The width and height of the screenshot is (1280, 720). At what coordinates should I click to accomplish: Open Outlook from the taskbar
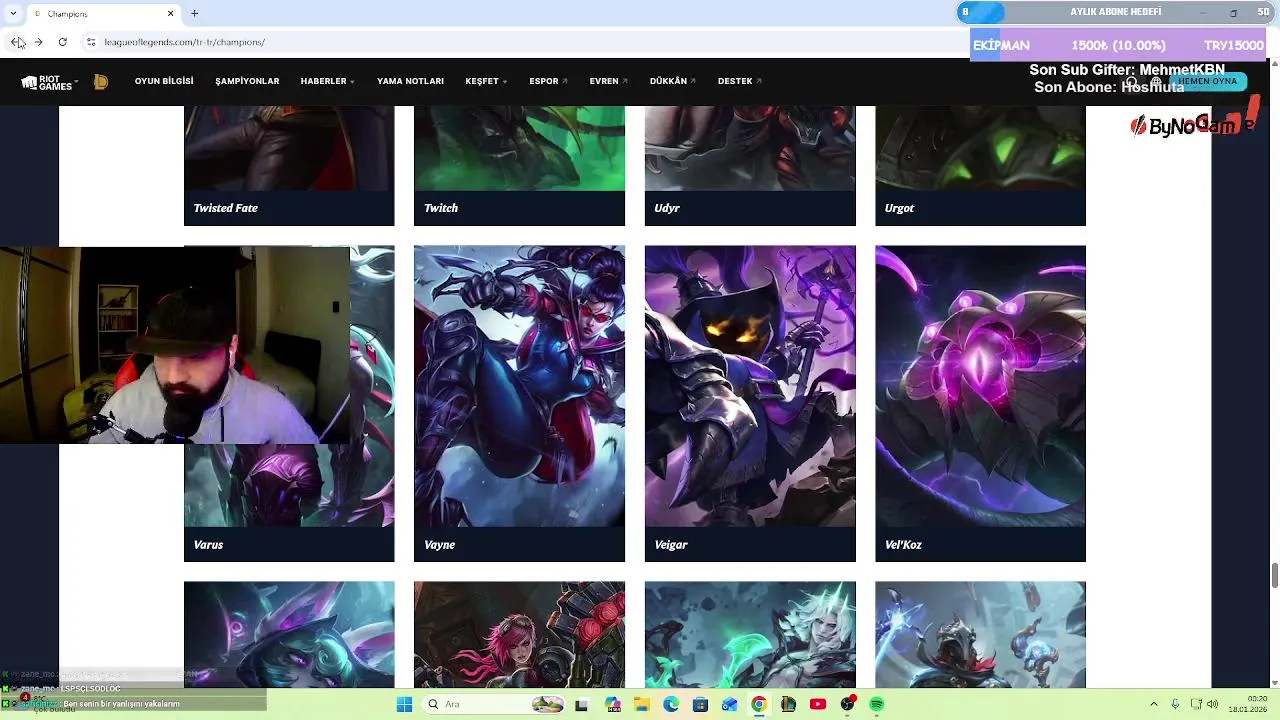pos(729,704)
